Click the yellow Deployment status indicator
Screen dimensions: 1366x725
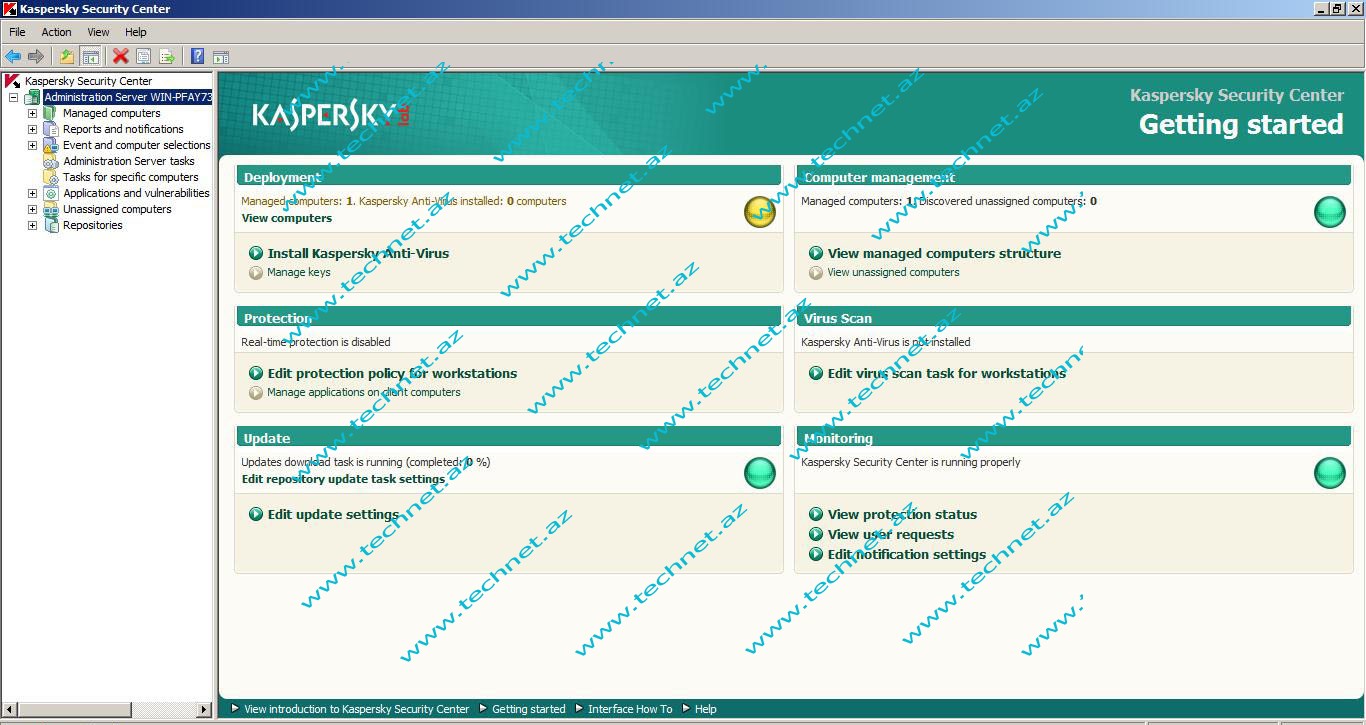pos(760,212)
